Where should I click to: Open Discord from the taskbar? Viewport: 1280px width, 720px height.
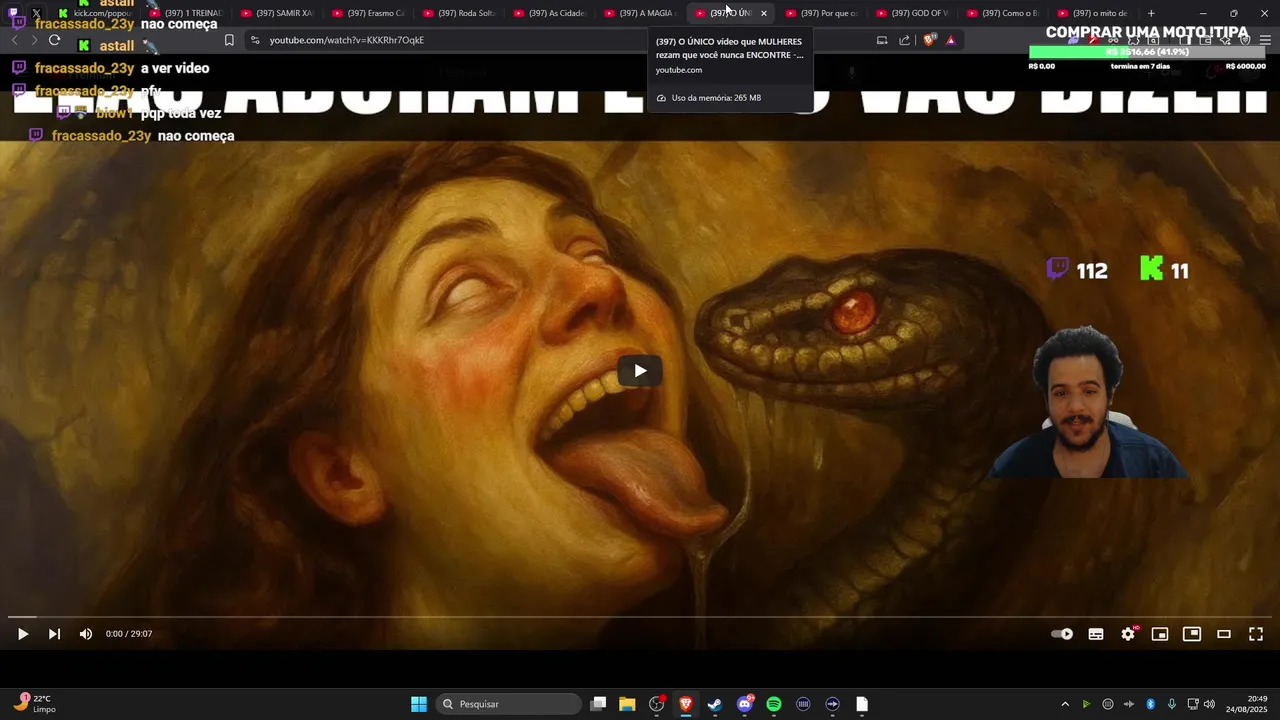click(745, 704)
